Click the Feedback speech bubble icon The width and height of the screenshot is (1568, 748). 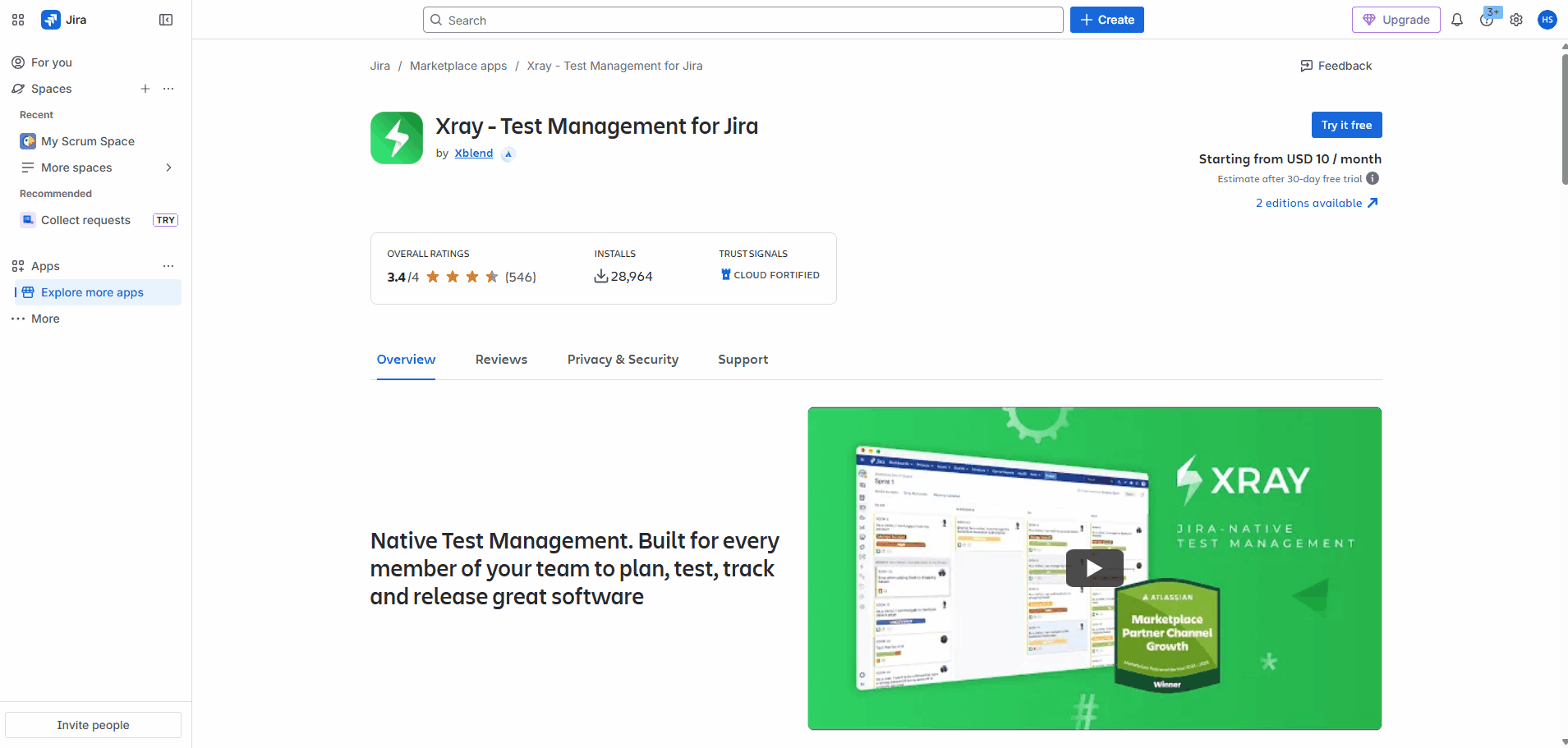[x=1307, y=66]
